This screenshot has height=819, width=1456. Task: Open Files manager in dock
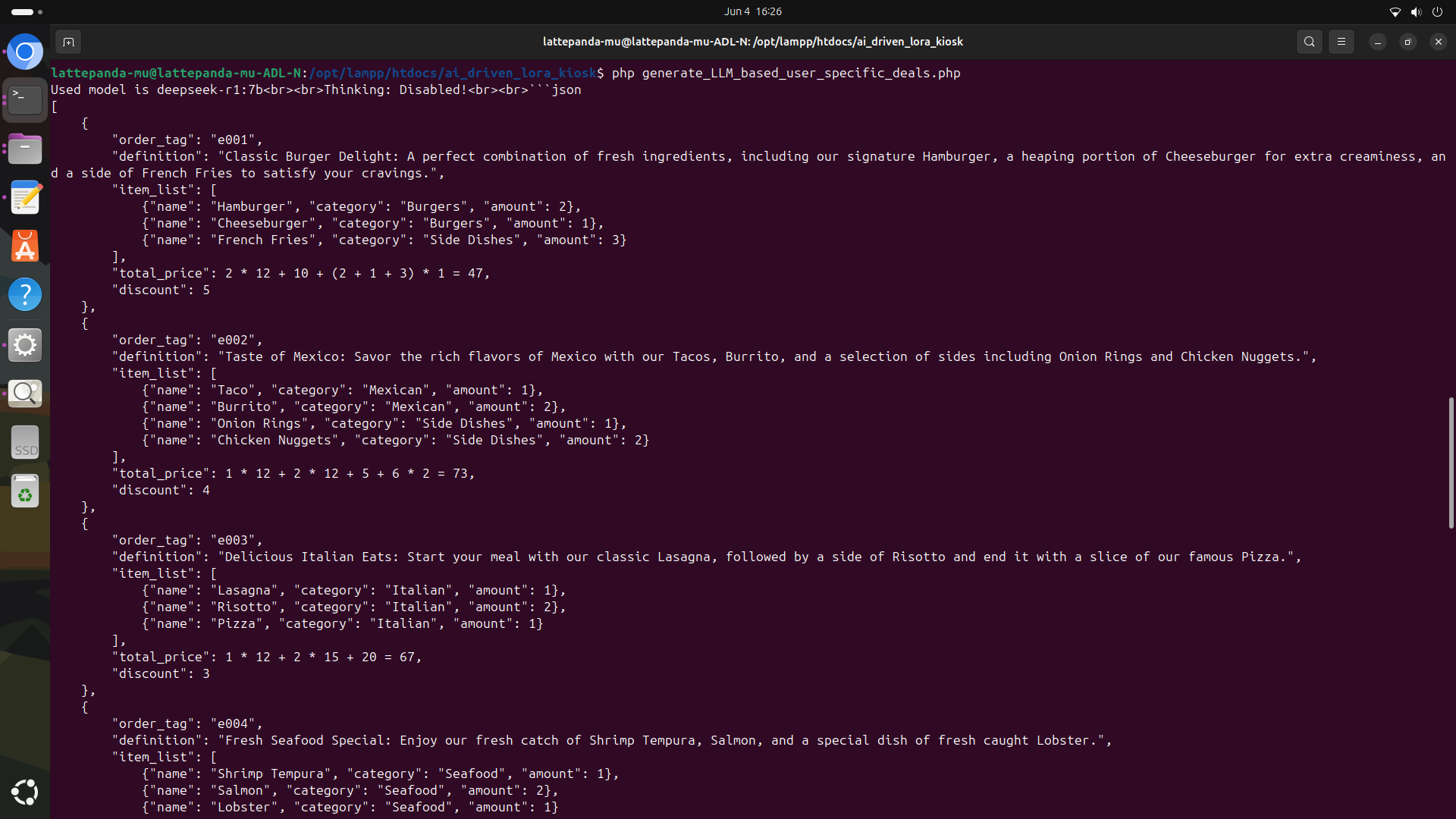[x=25, y=149]
